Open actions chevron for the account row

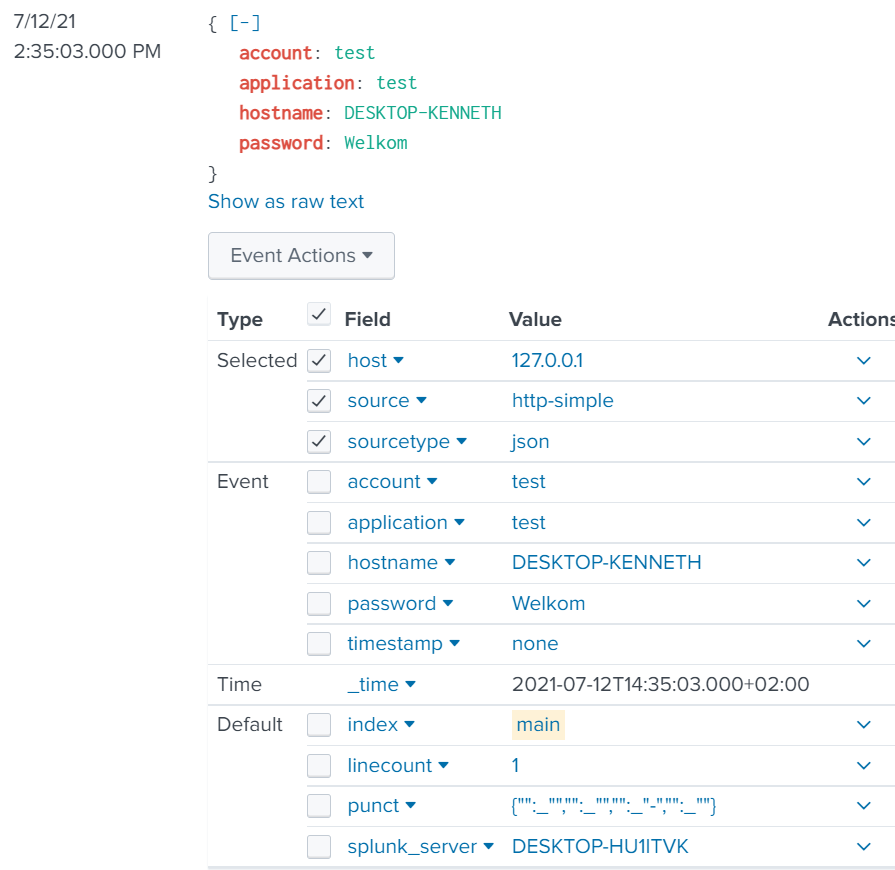coord(864,482)
